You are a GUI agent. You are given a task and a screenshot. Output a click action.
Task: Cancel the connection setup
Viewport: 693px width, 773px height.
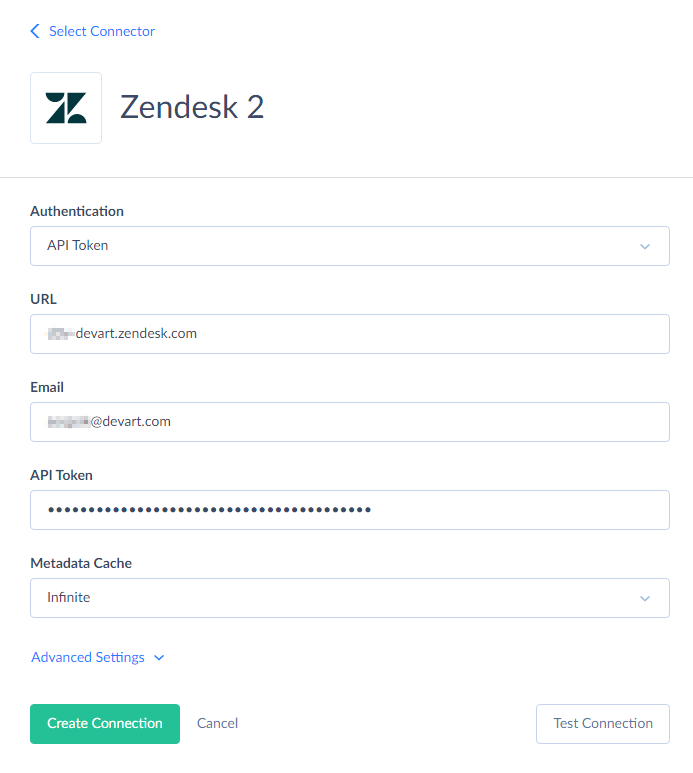217,723
